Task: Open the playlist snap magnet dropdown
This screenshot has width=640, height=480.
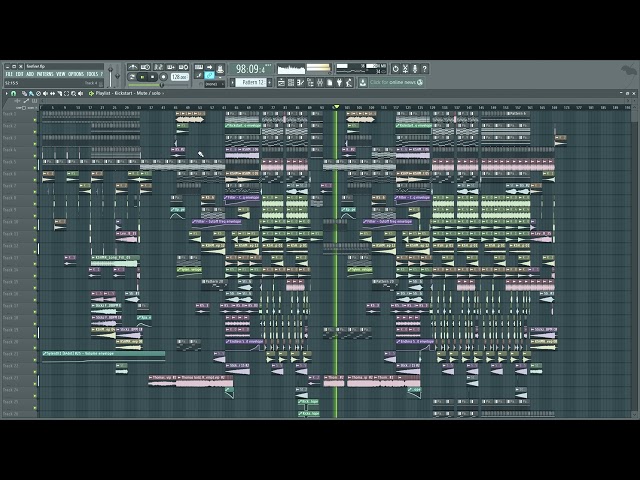Action: pos(13,93)
